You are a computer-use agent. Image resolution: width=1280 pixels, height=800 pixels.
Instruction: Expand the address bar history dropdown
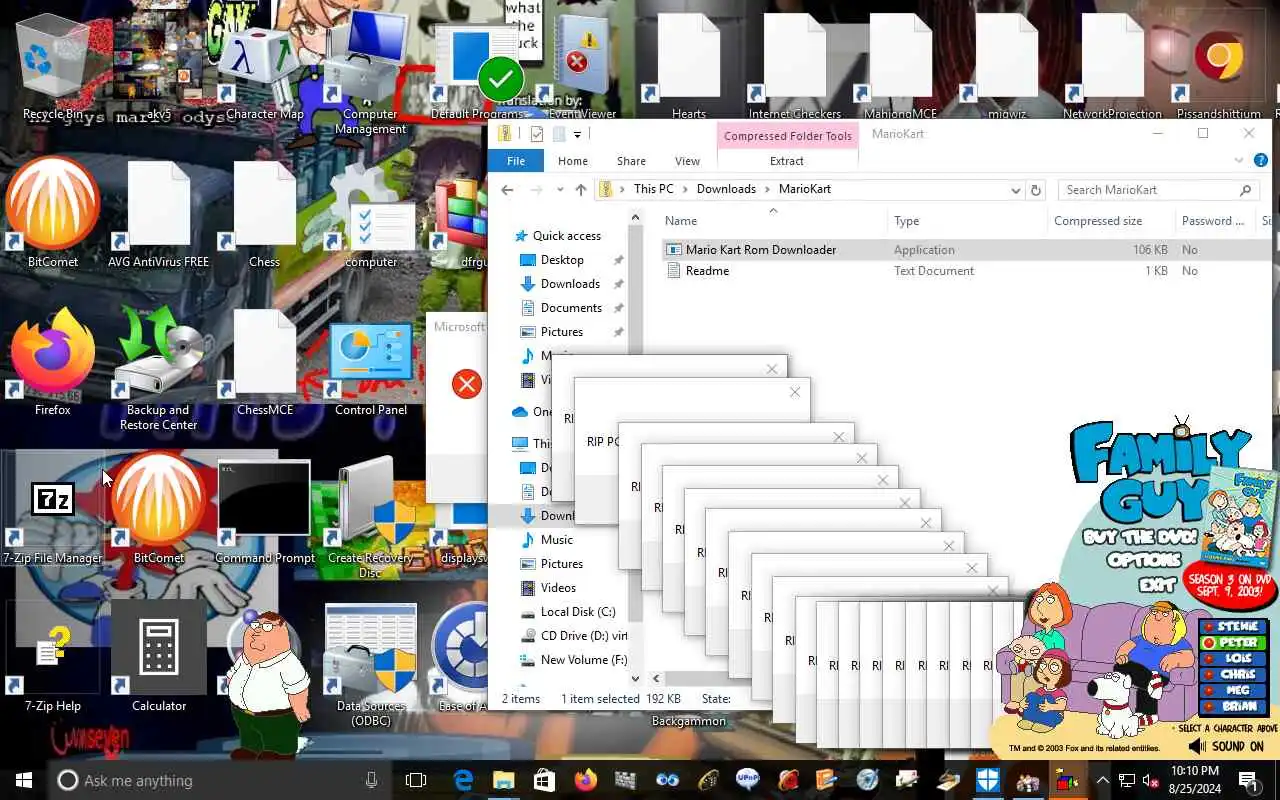(1015, 190)
